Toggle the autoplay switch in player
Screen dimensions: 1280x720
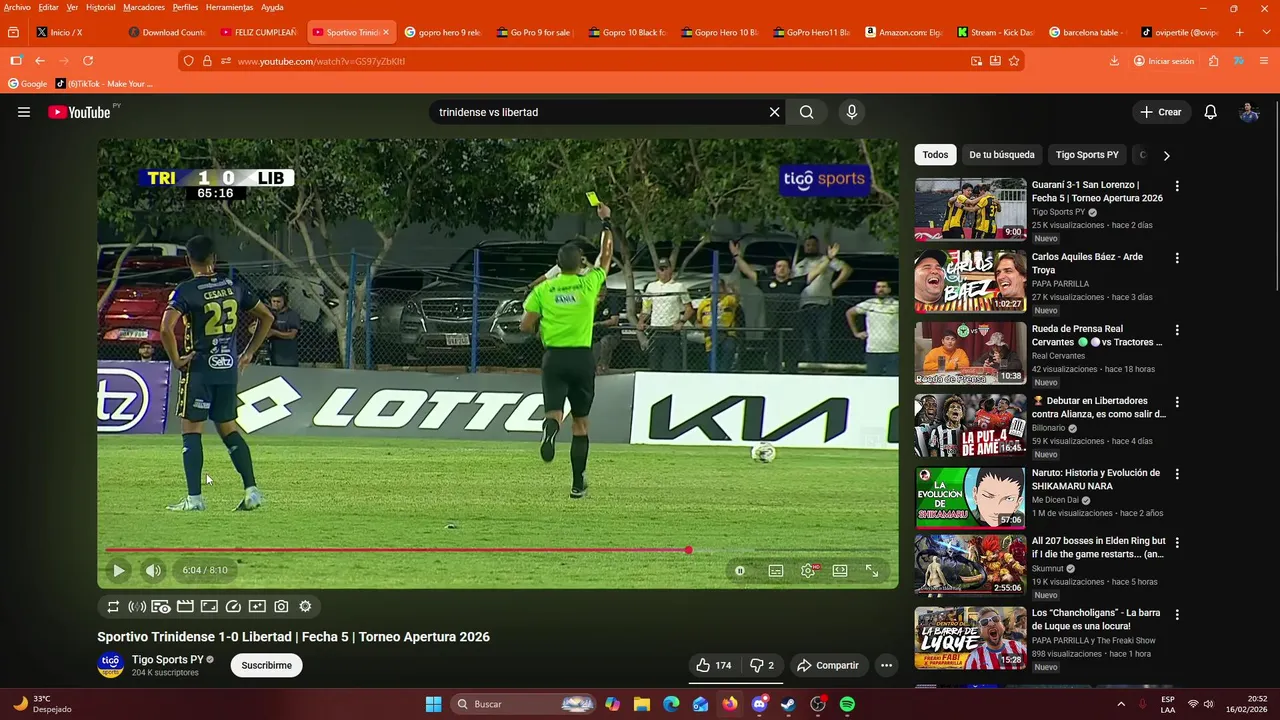tap(740, 570)
